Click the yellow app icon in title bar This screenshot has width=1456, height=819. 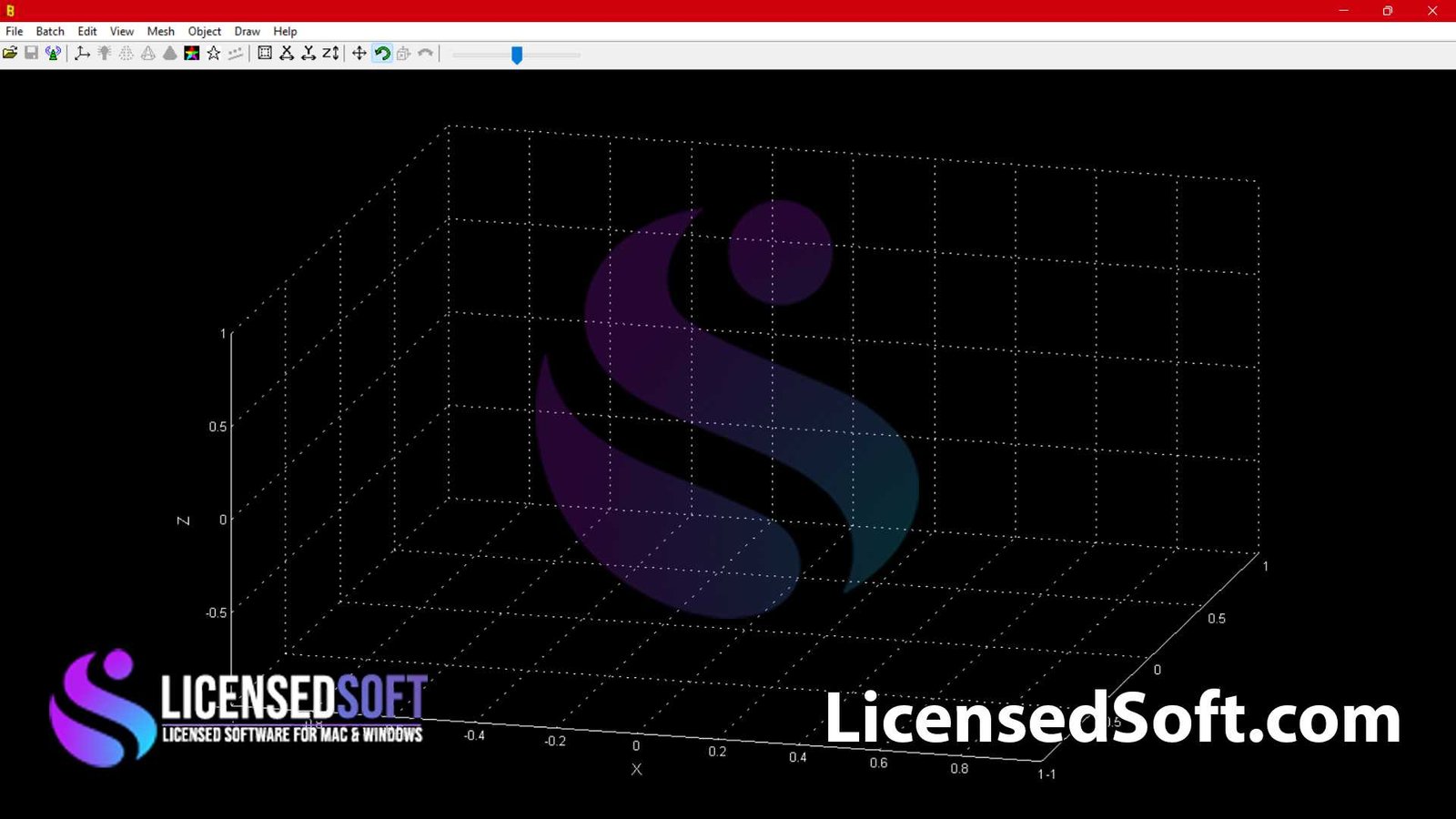pos(10,11)
